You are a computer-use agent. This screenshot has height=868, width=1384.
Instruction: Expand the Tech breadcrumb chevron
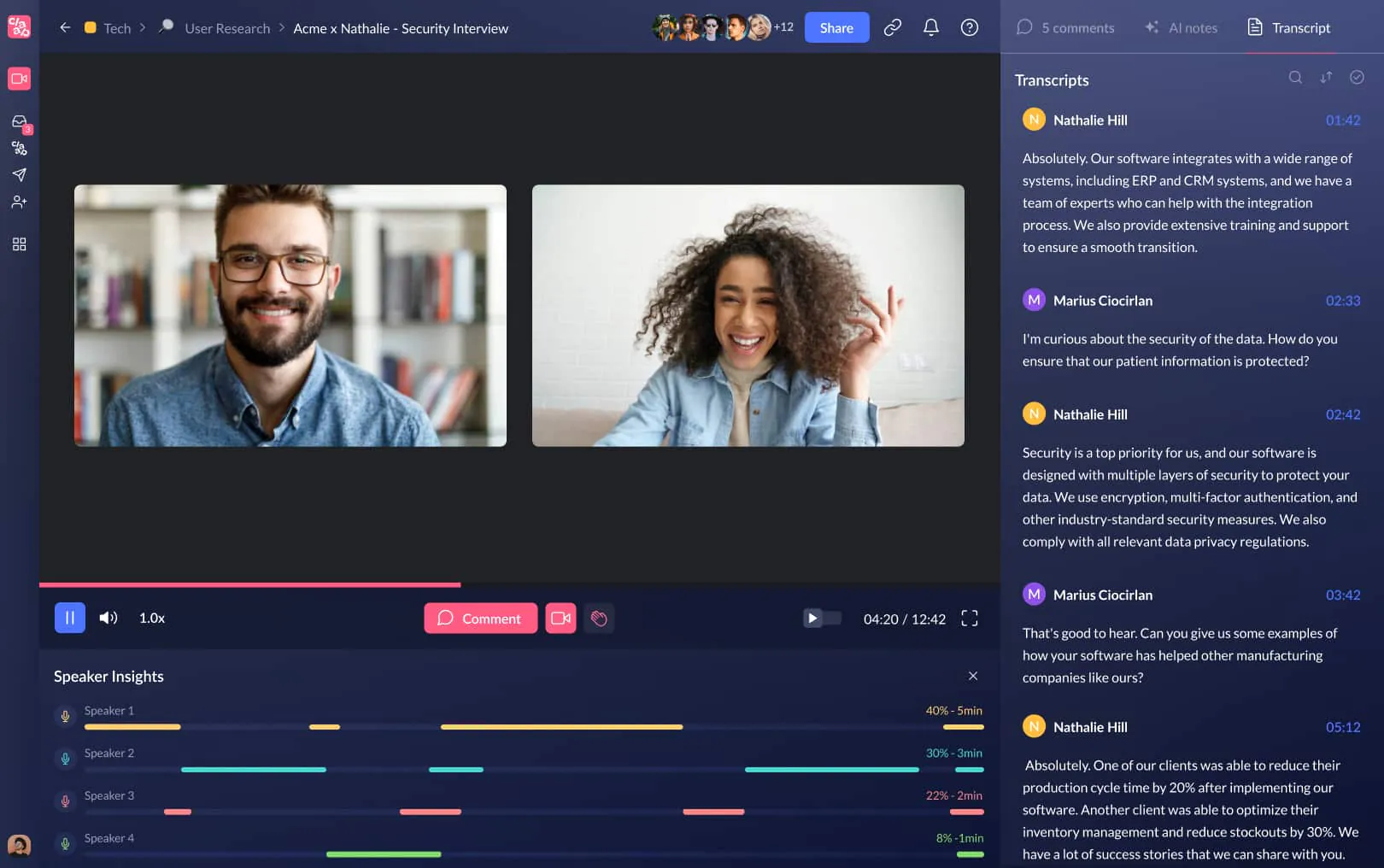143,27
